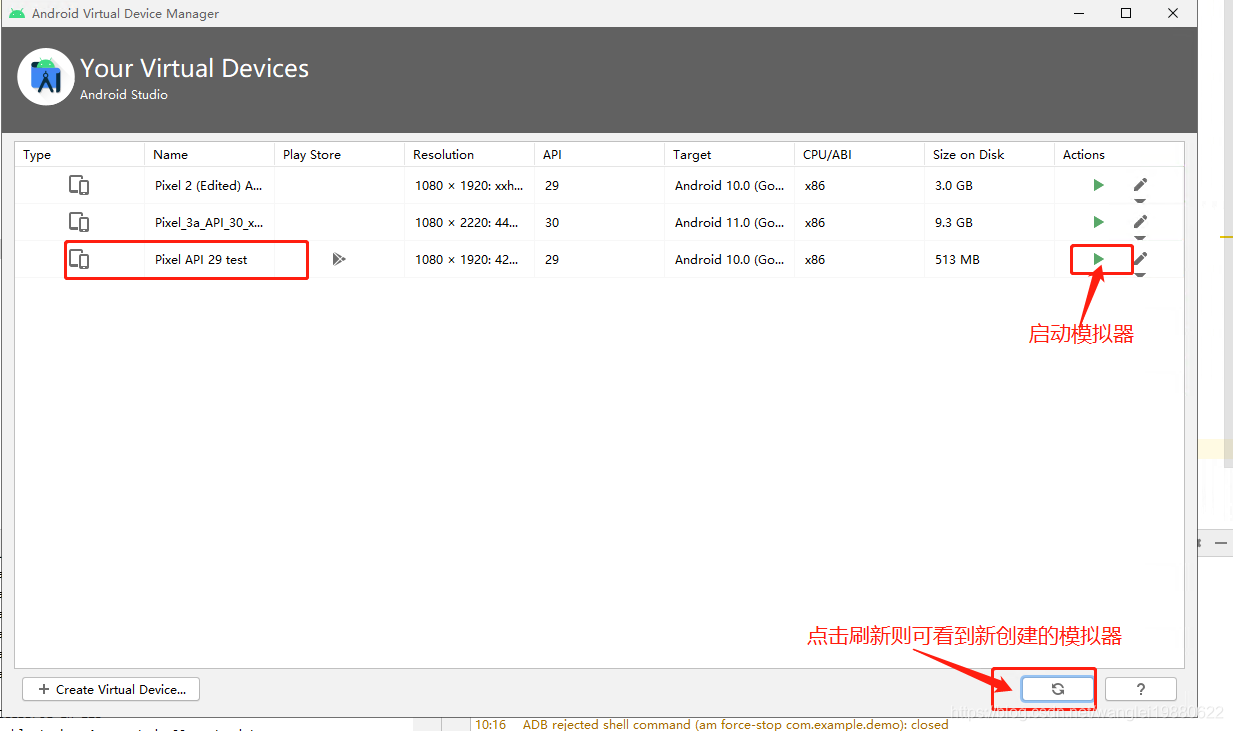Edit the Pixel API 29 test device
The height and width of the screenshot is (731, 1233).
tap(1140, 258)
